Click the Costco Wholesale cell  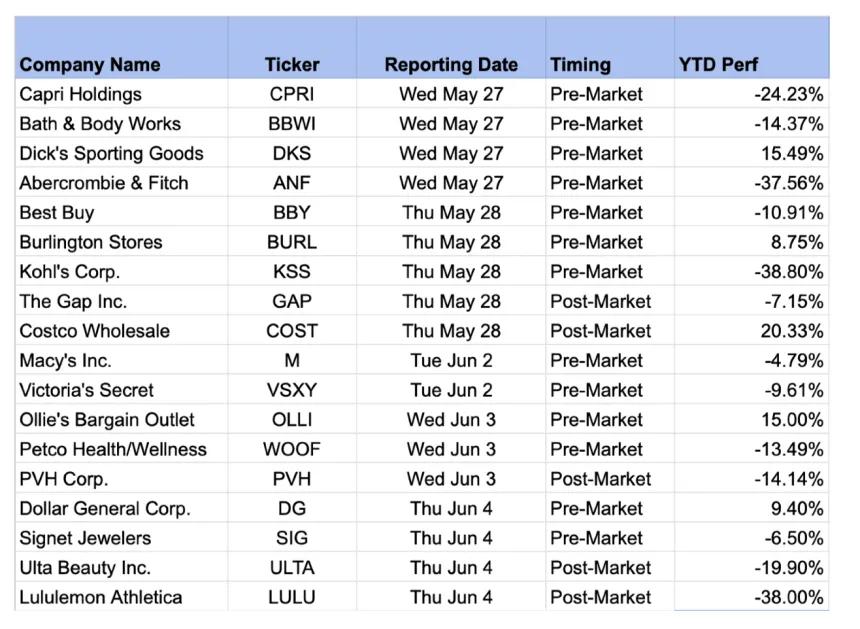pyautogui.click(x=122, y=331)
